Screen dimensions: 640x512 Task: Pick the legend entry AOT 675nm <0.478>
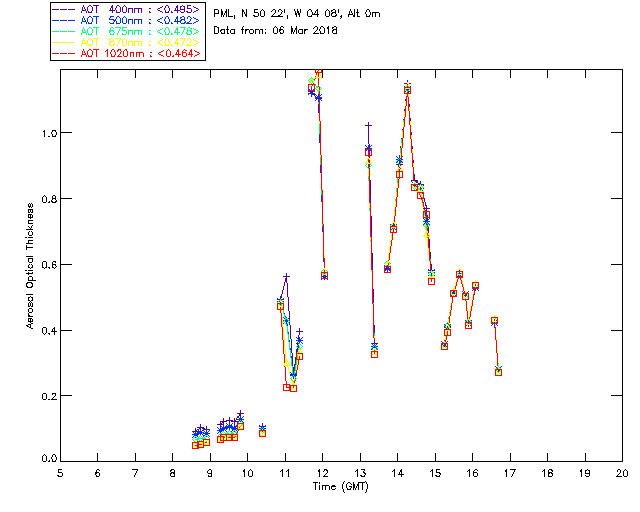(x=127, y=31)
